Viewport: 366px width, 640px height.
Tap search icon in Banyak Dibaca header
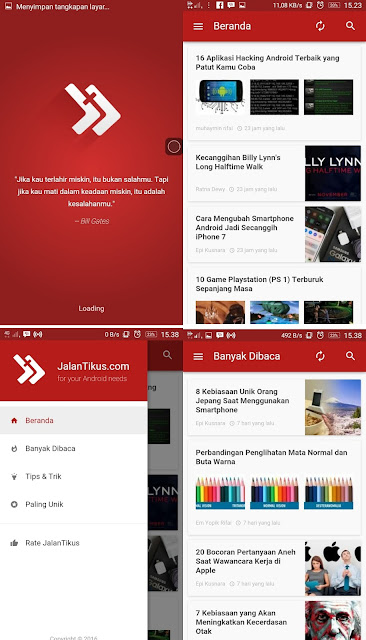350,356
